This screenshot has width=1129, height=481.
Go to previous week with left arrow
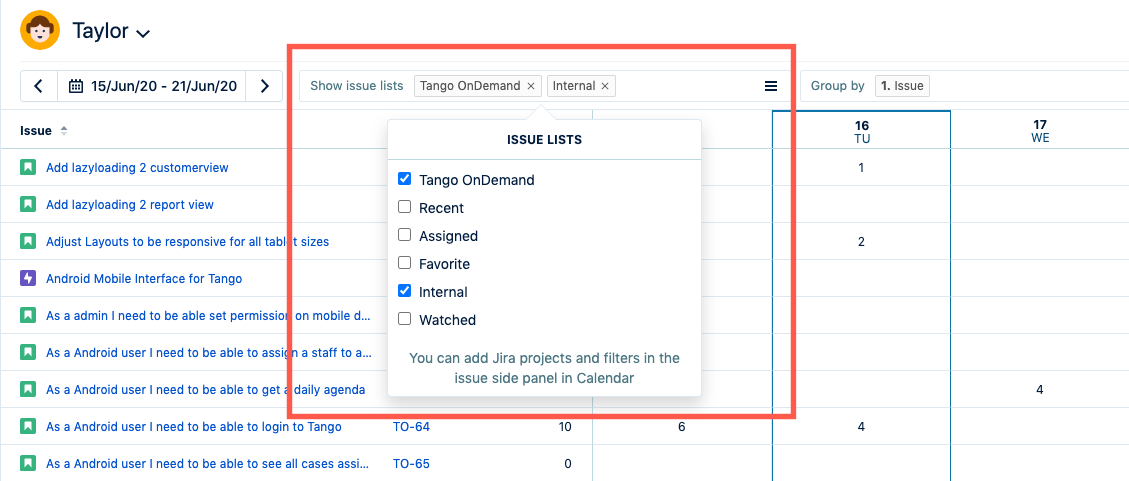point(38,86)
